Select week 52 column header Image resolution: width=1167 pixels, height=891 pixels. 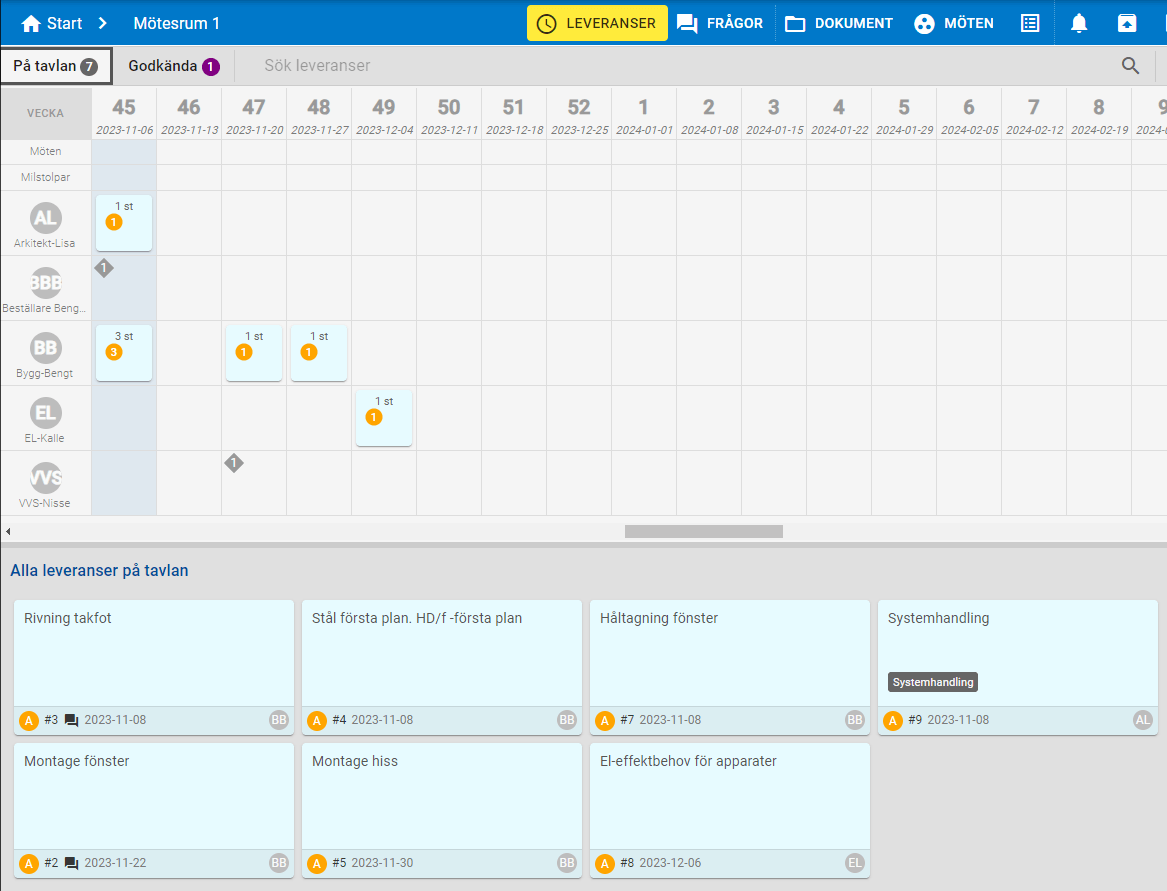click(579, 114)
